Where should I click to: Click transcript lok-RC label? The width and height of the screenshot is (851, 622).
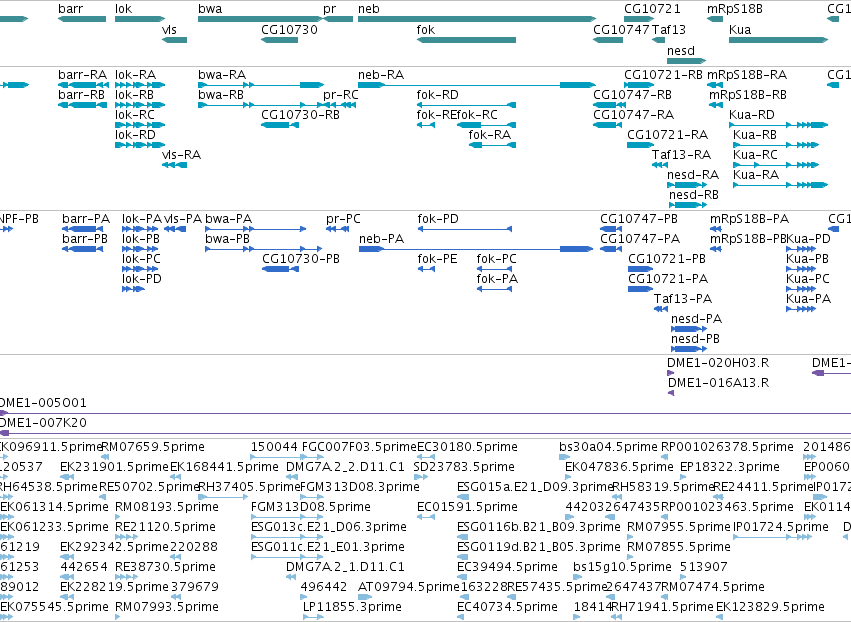point(135,115)
